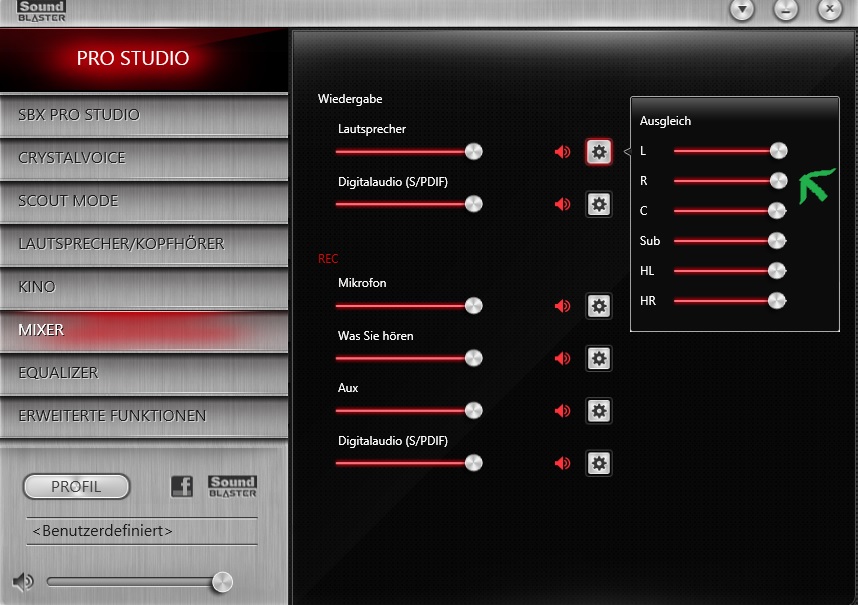Click the PRO STUDIO header banner

coord(144,60)
